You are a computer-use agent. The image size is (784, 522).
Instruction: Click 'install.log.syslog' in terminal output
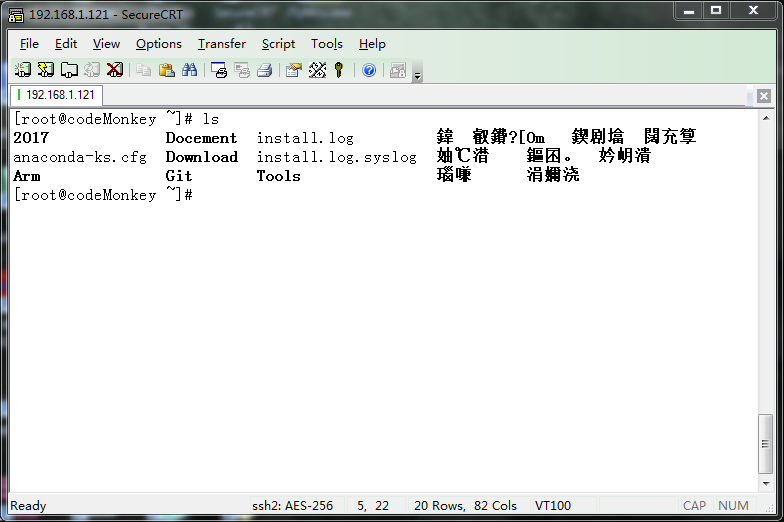(336, 157)
